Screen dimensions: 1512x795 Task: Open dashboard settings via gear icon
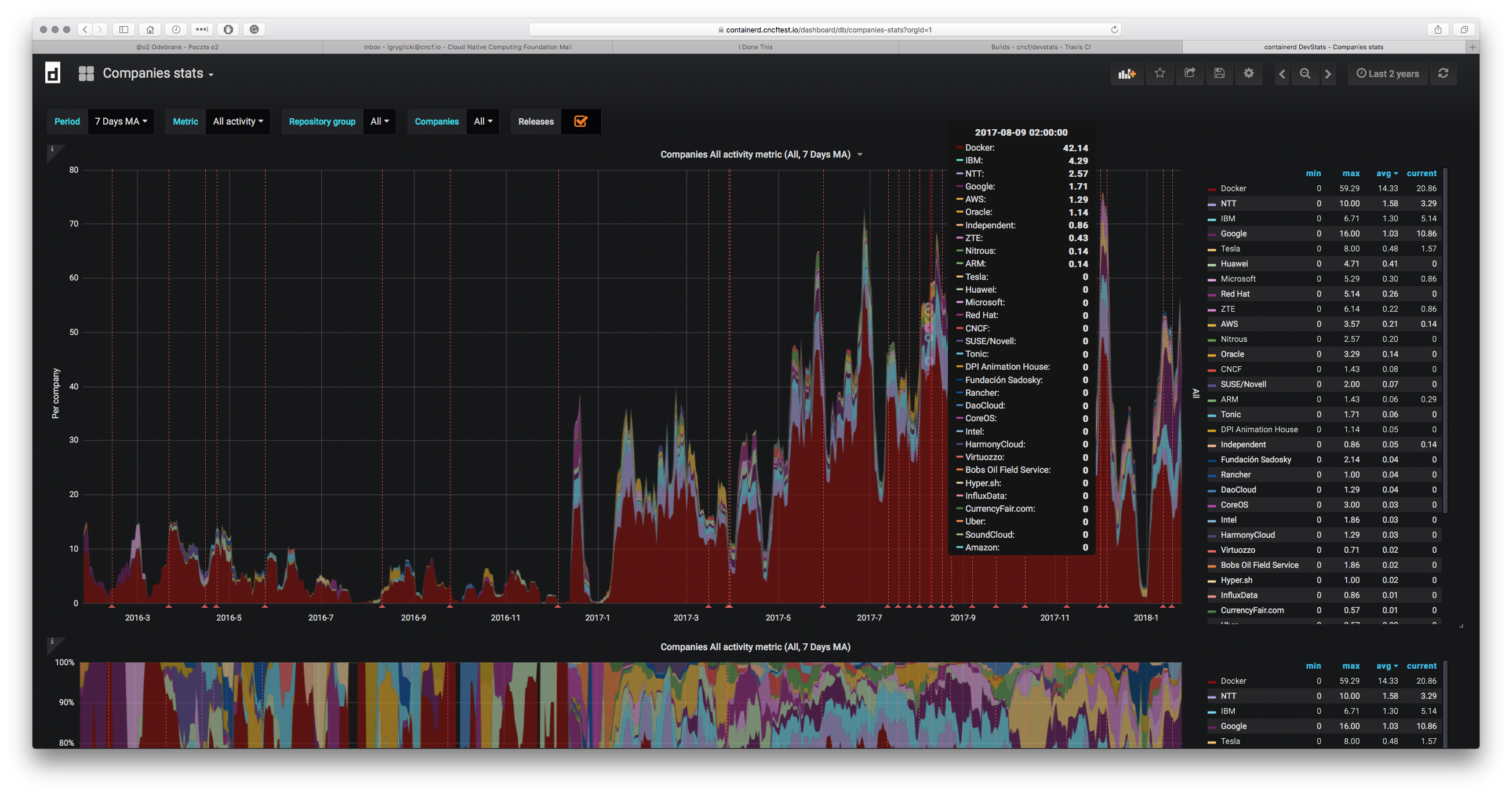[1248, 74]
